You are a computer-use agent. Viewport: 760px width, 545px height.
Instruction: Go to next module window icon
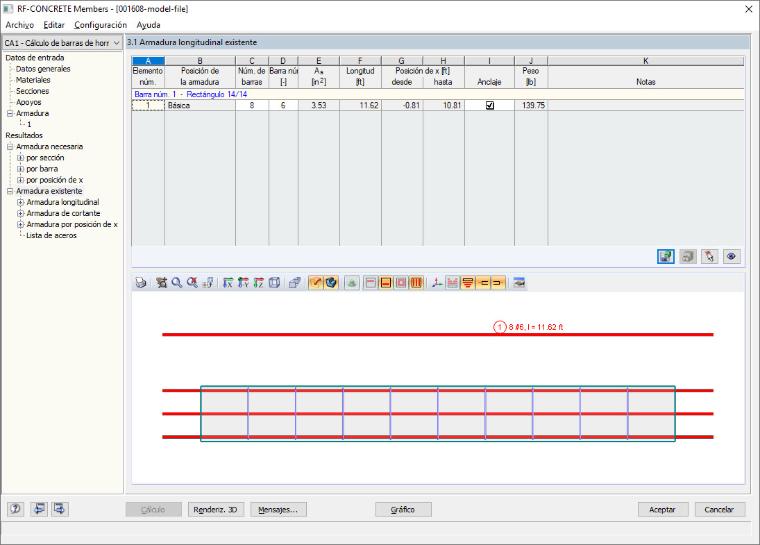point(60,509)
